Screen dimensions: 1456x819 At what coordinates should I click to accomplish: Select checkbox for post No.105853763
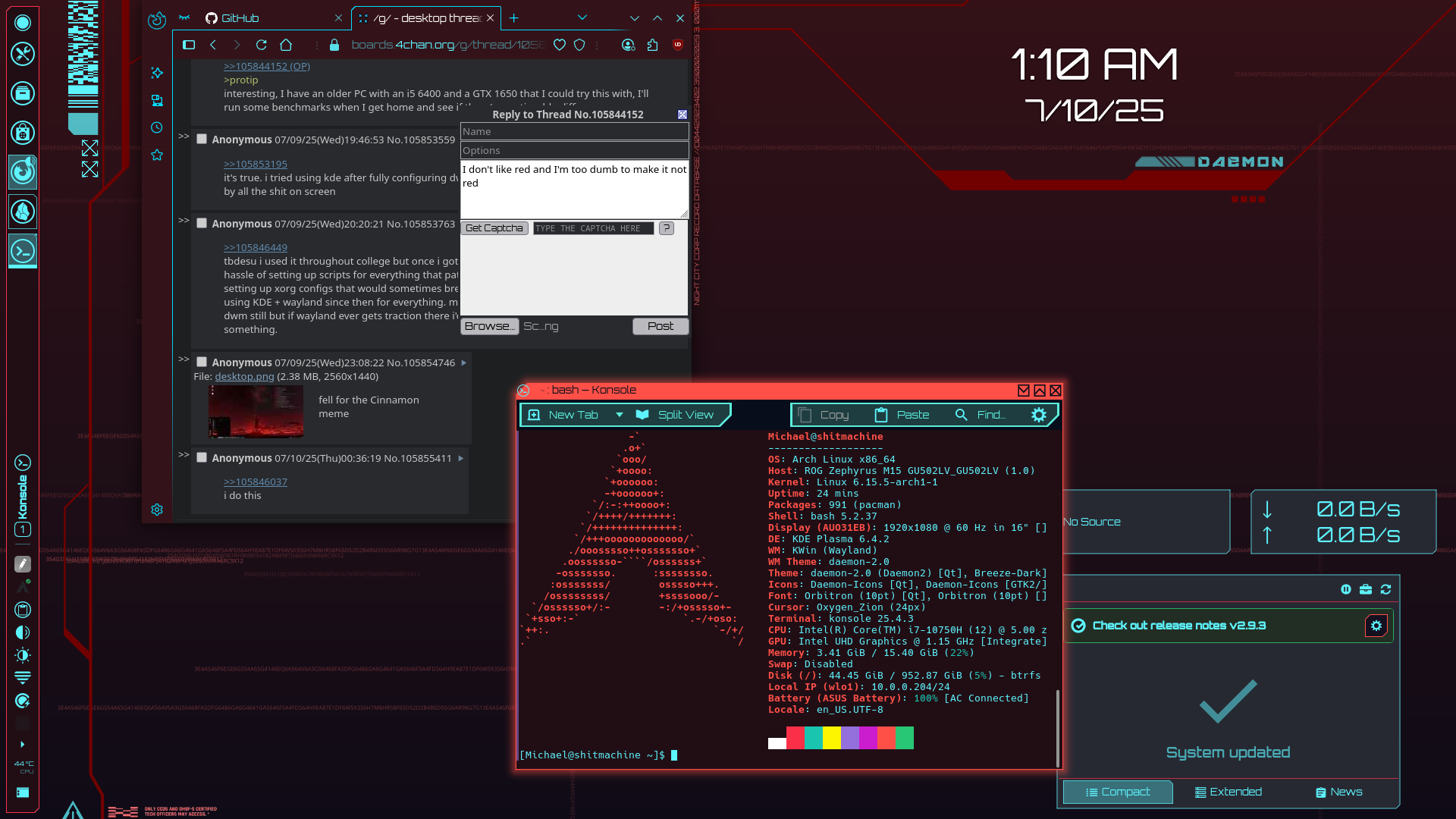(x=202, y=223)
